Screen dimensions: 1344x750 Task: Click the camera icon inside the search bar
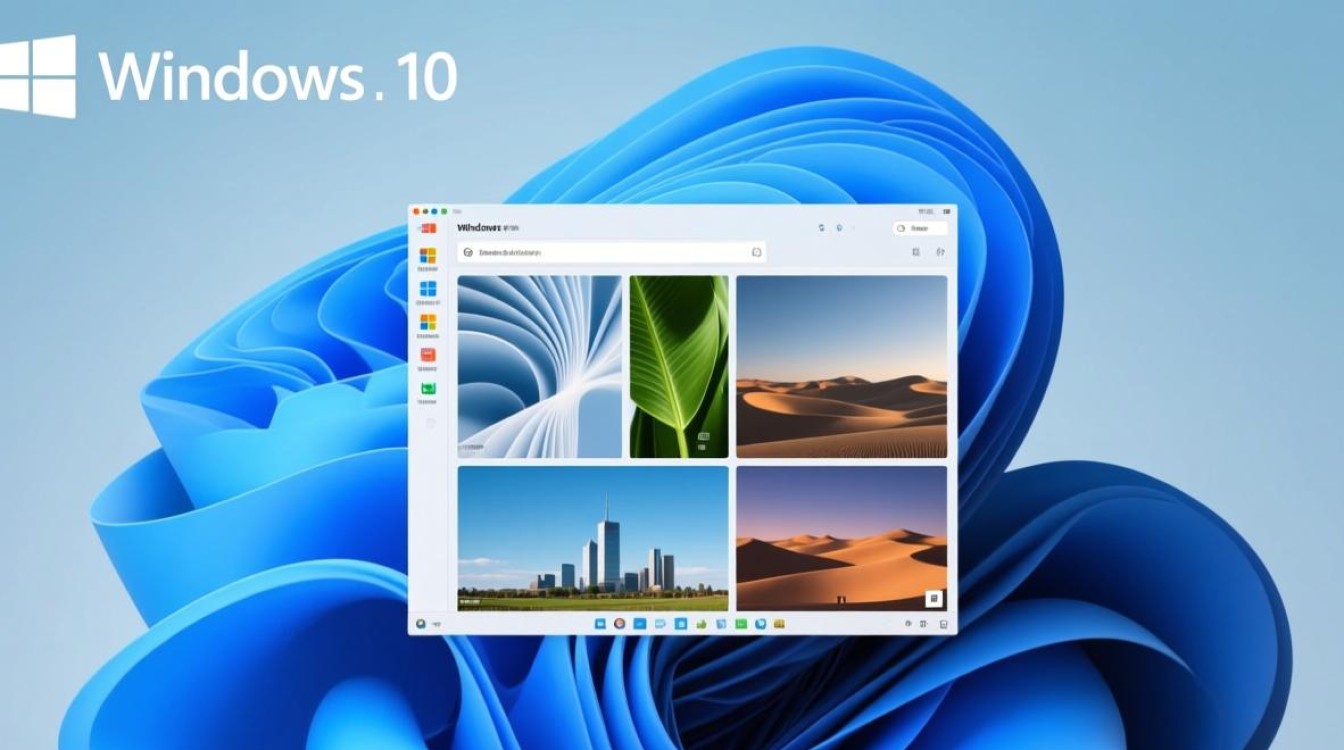757,252
